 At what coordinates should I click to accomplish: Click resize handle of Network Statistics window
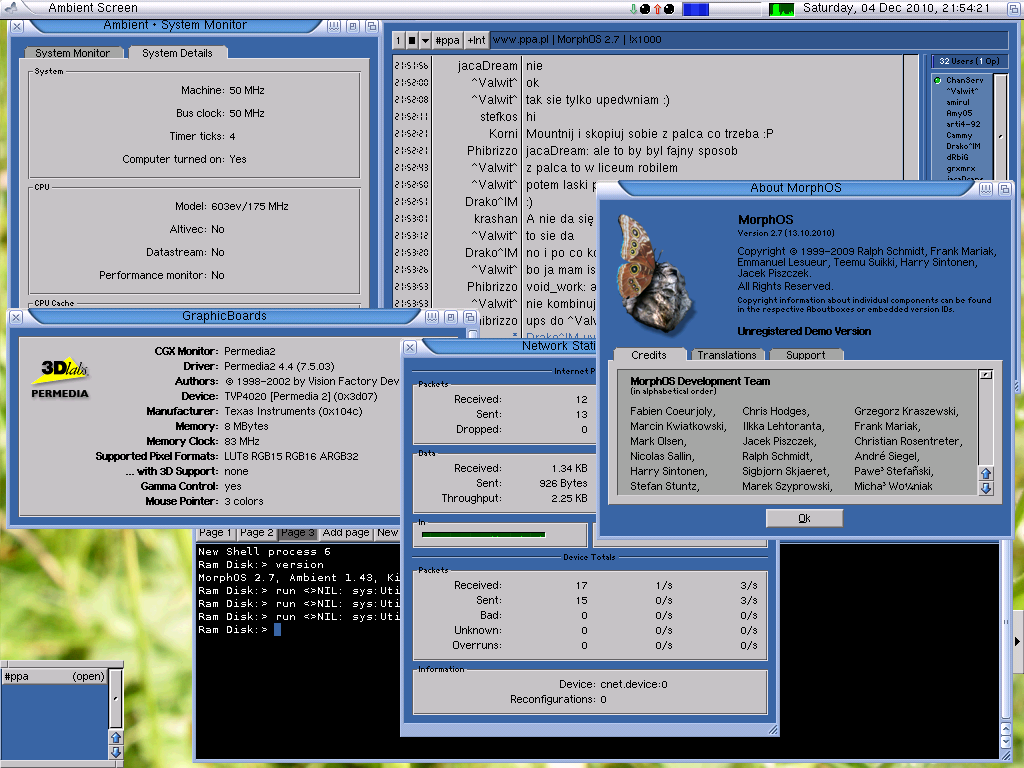tap(773, 730)
